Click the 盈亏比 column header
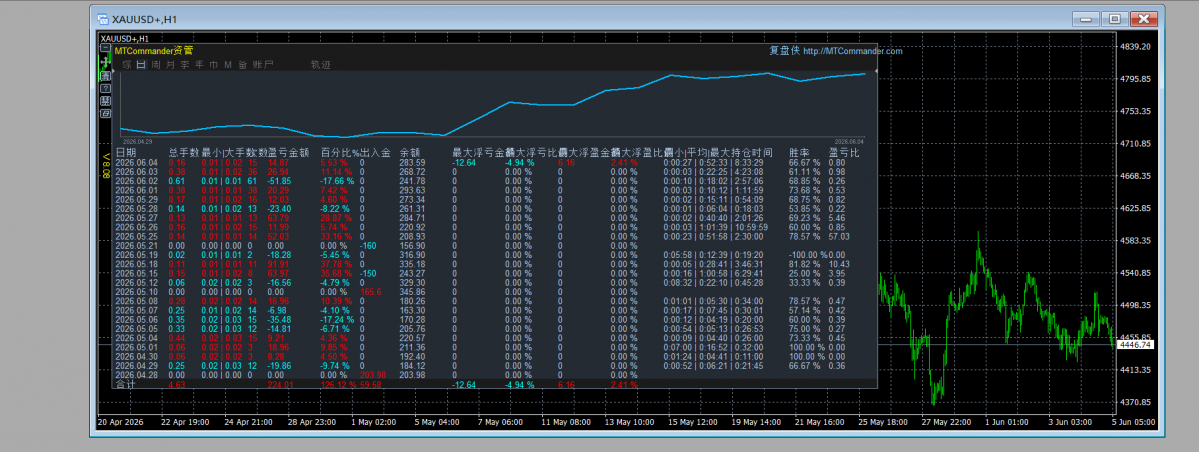1199x452 pixels. tap(844, 152)
